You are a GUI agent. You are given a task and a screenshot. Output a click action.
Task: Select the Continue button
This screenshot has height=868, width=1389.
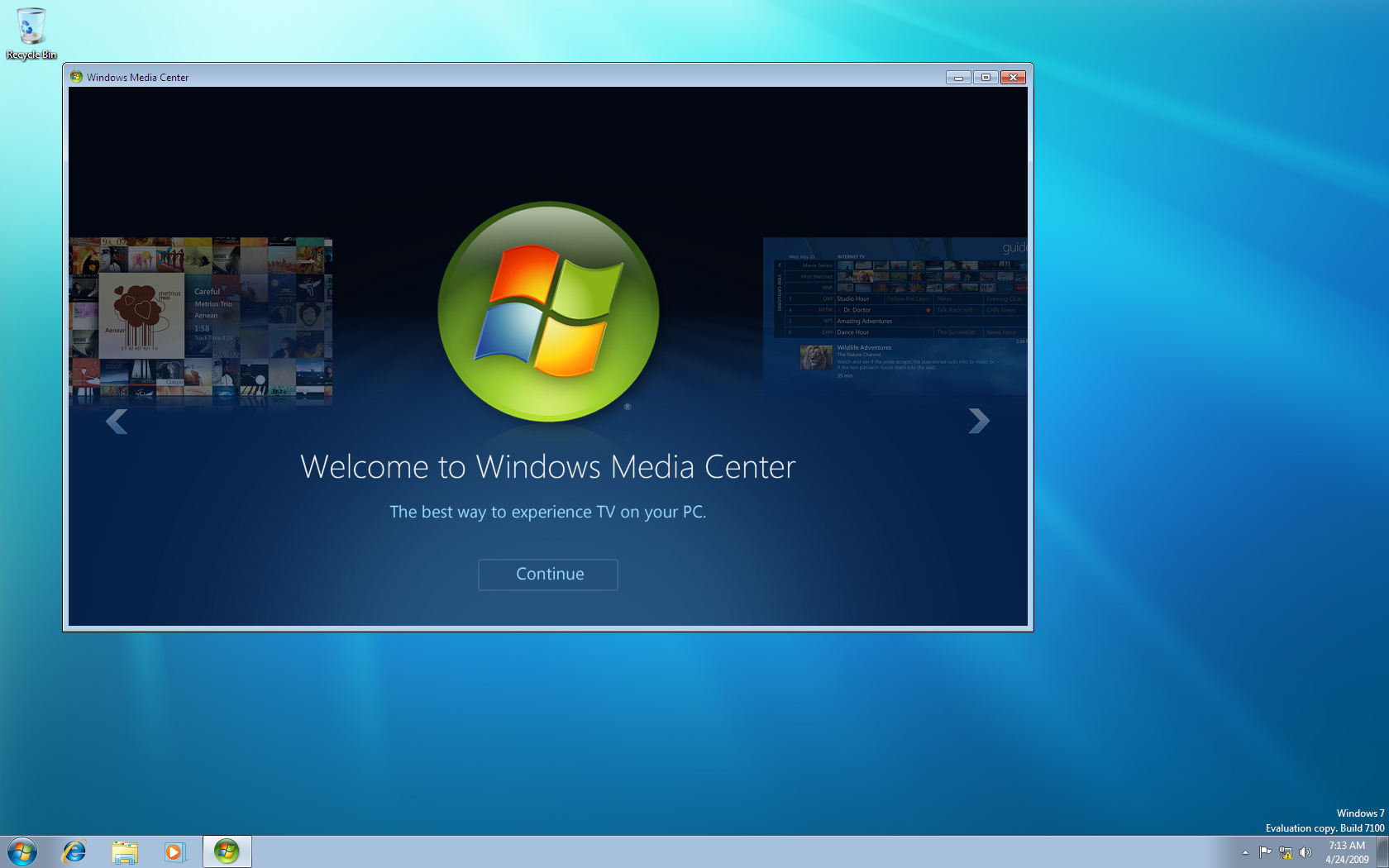click(547, 574)
